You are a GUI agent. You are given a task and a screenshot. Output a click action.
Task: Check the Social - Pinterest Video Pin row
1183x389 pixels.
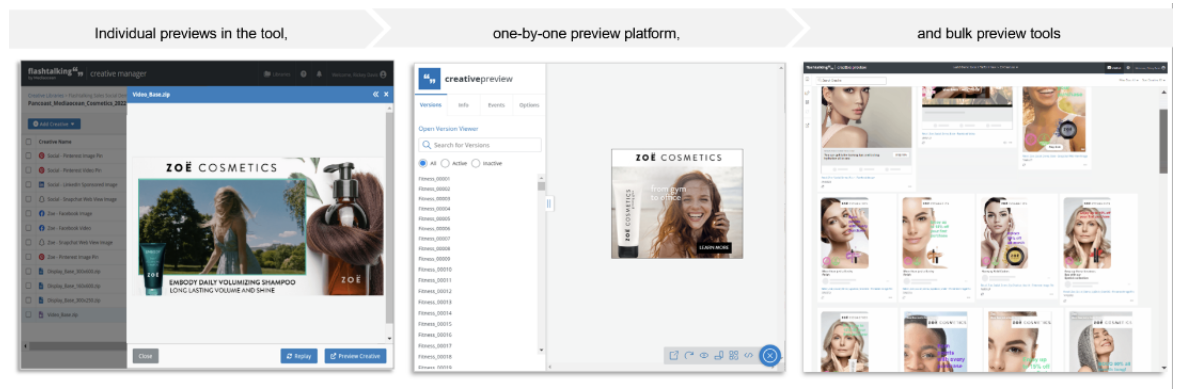coord(29,170)
